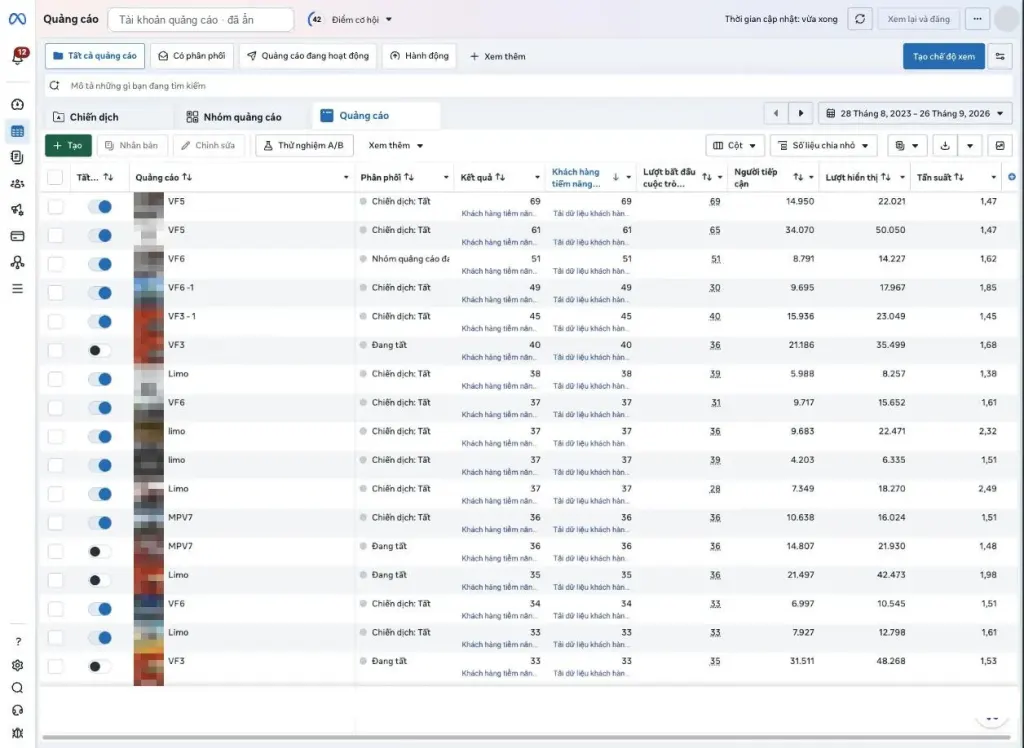Image resolution: width=1024 pixels, height=748 pixels.
Task: Click the Help question mark icon
Action: 18,642
